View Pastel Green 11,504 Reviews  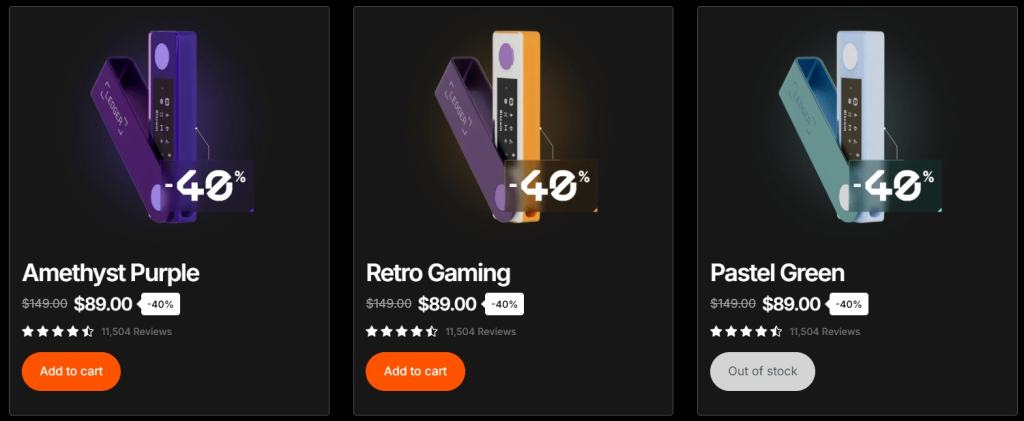(x=825, y=331)
